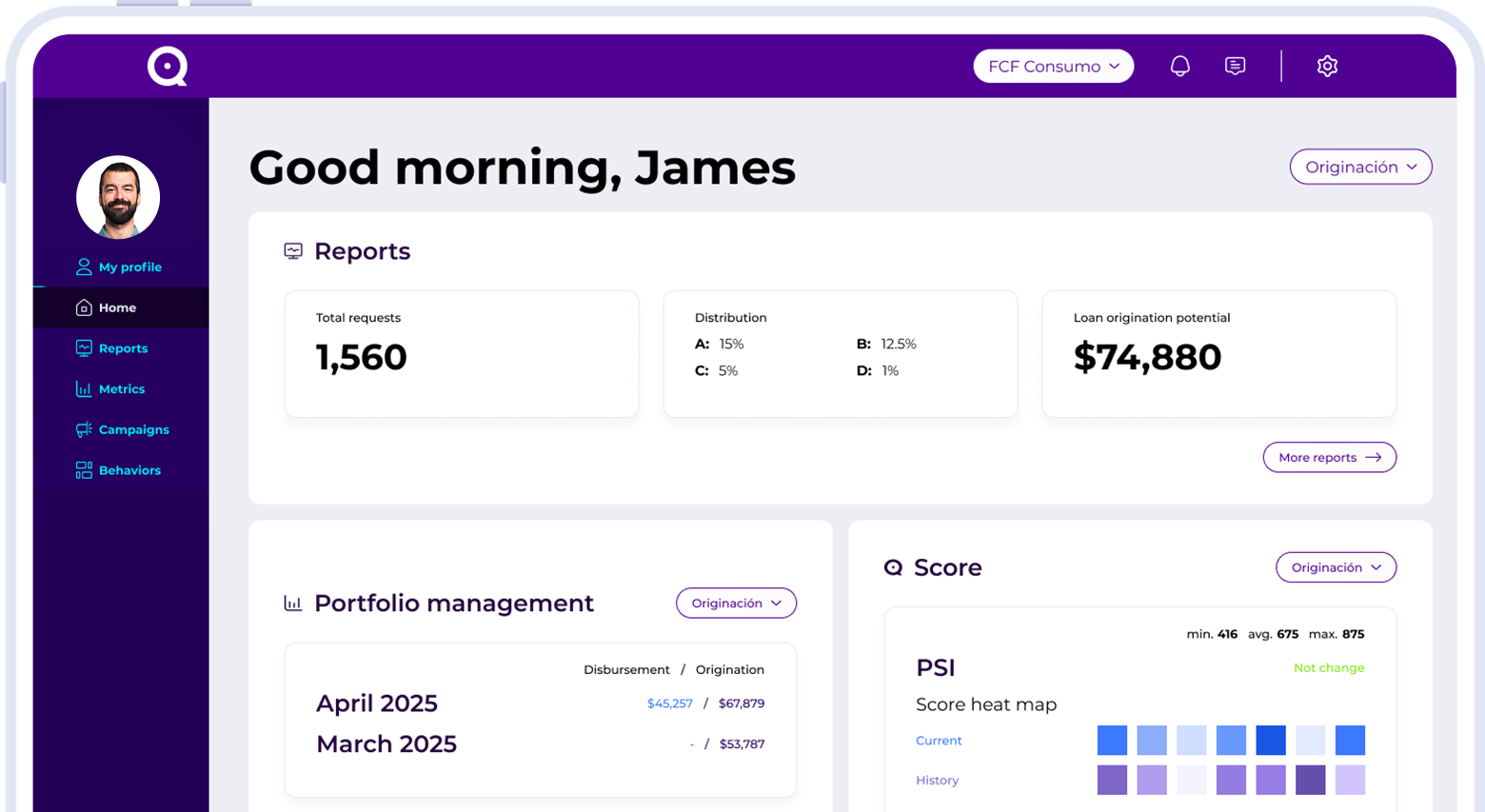Viewport: 1485px width, 812px height.
Task: Select the darkest purple History heat map square
Action: tap(1310, 780)
